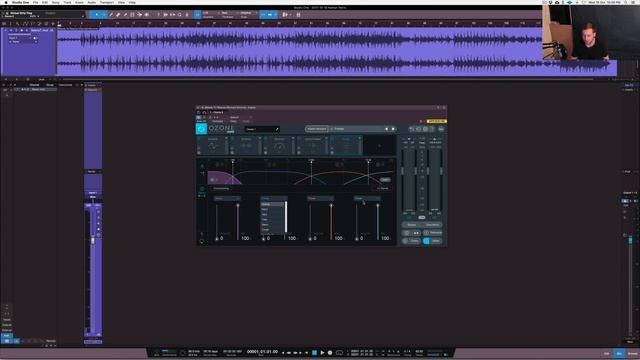Open Ozone help question mark icon

432,129
